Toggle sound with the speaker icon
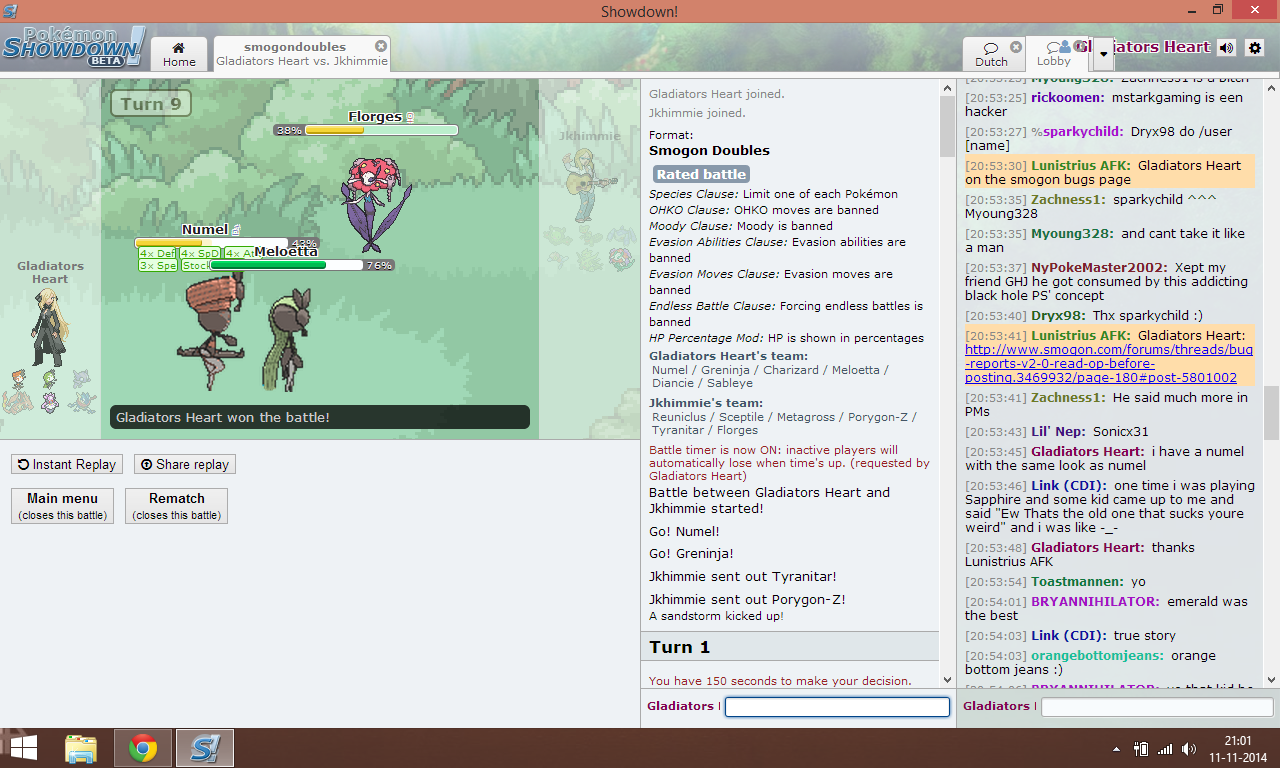Image resolution: width=1280 pixels, height=768 pixels. (1227, 47)
